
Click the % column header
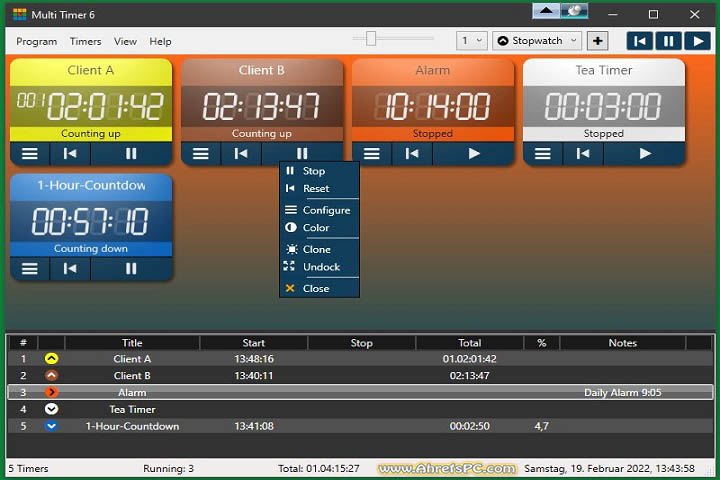tap(542, 343)
